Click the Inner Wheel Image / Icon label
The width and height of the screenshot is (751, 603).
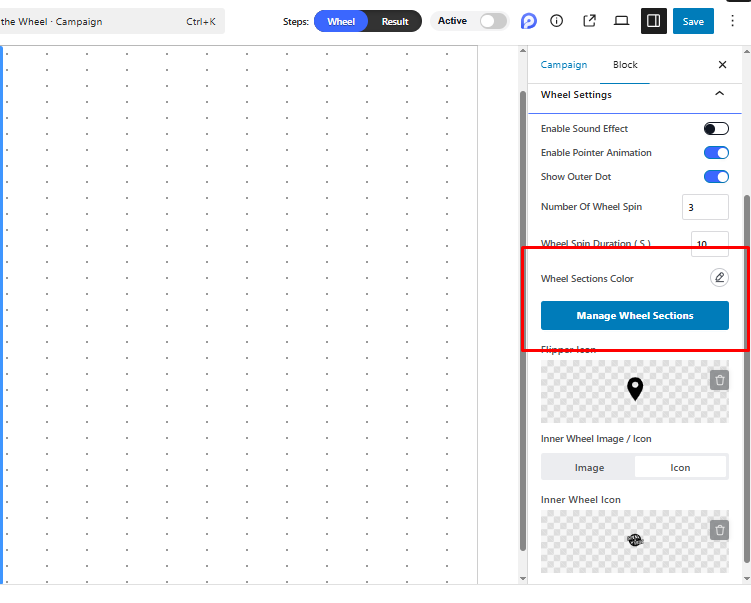point(596,439)
